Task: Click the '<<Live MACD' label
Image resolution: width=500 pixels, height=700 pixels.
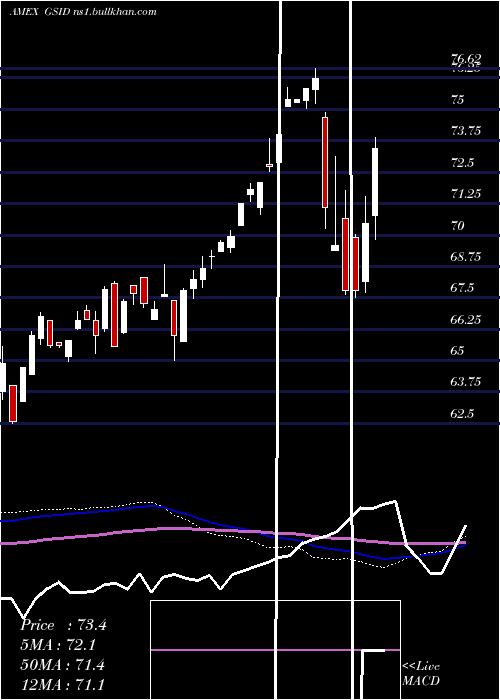Action: click(421, 673)
